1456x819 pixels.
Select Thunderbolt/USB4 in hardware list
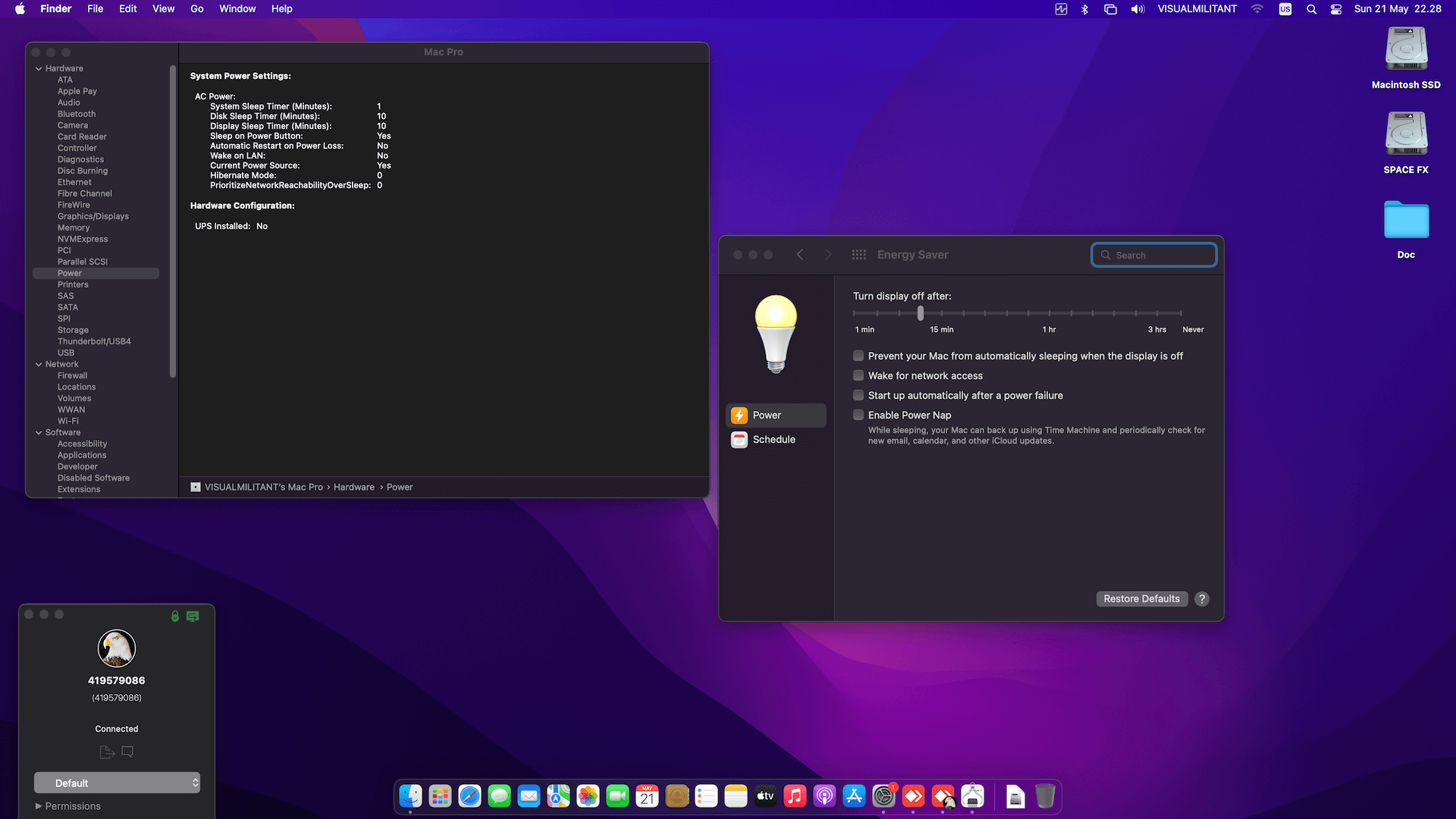click(x=94, y=341)
